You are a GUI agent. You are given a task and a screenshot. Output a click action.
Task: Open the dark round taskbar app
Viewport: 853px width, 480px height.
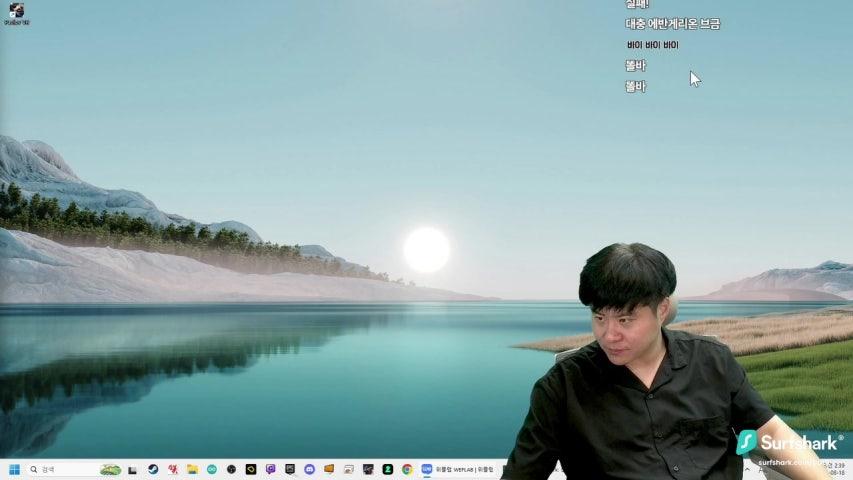(x=231, y=469)
